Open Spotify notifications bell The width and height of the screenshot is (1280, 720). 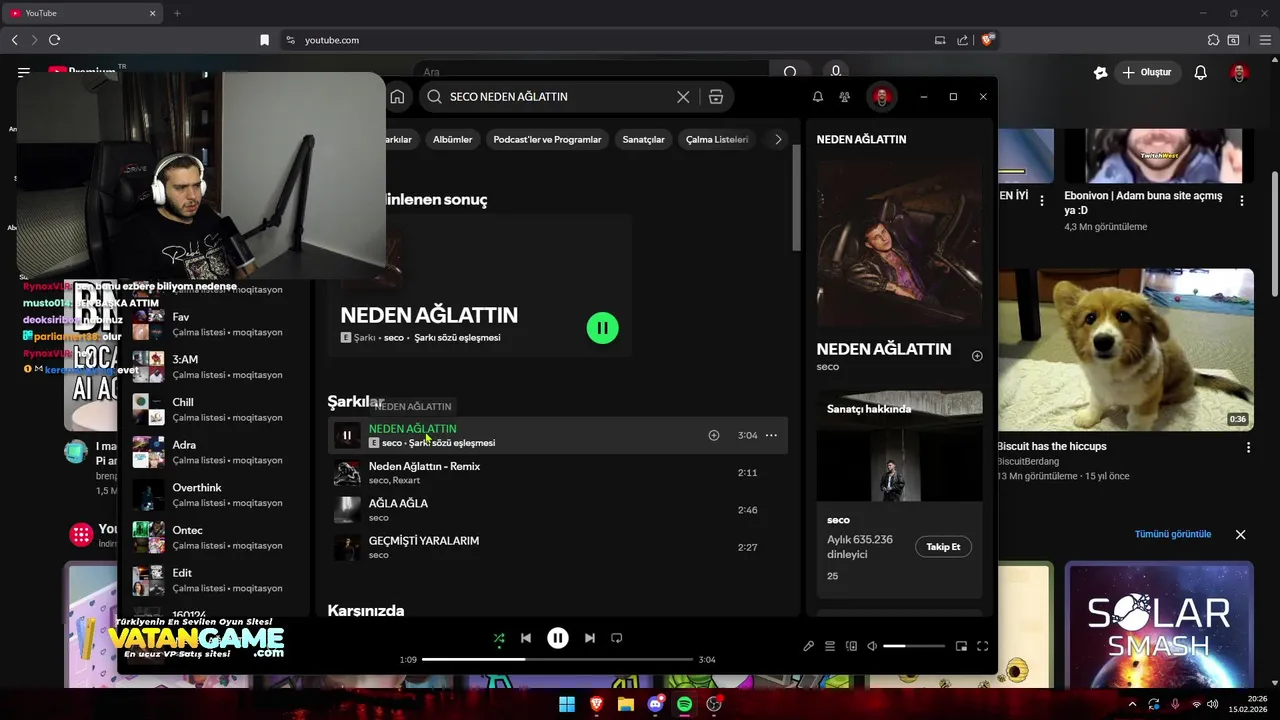(x=818, y=97)
